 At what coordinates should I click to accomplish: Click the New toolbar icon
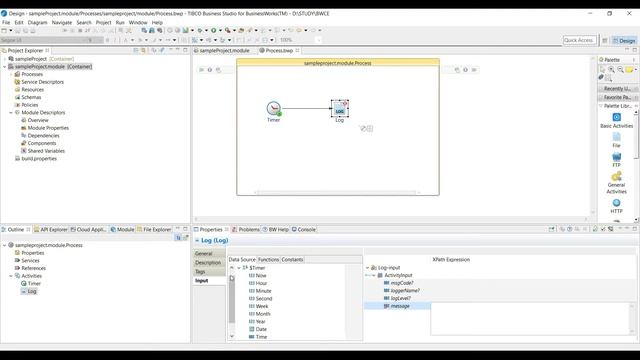coord(4,30)
